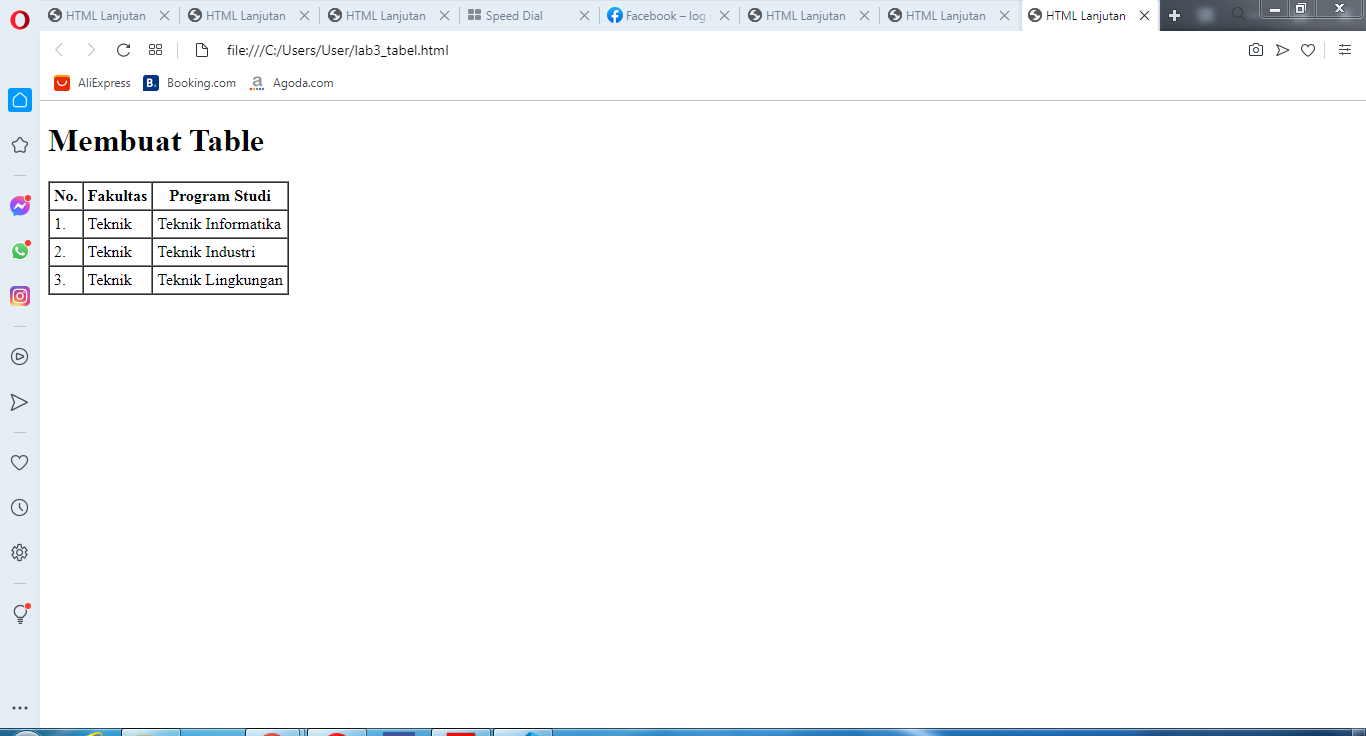Image resolution: width=1366 pixels, height=736 pixels.
Task: Open Easy Setup via the sliders icon
Action: pyautogui.click(x=1345, y=49)
